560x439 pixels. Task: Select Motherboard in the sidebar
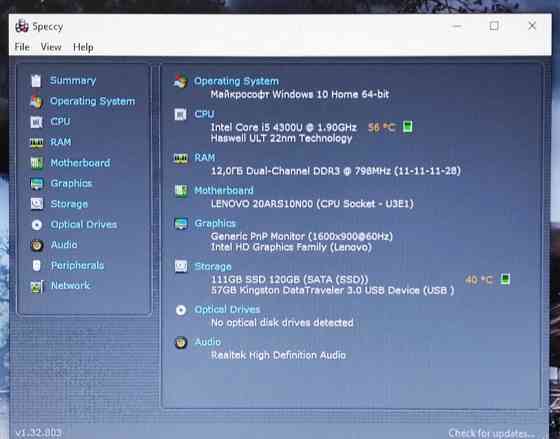(x=80, y=163)
